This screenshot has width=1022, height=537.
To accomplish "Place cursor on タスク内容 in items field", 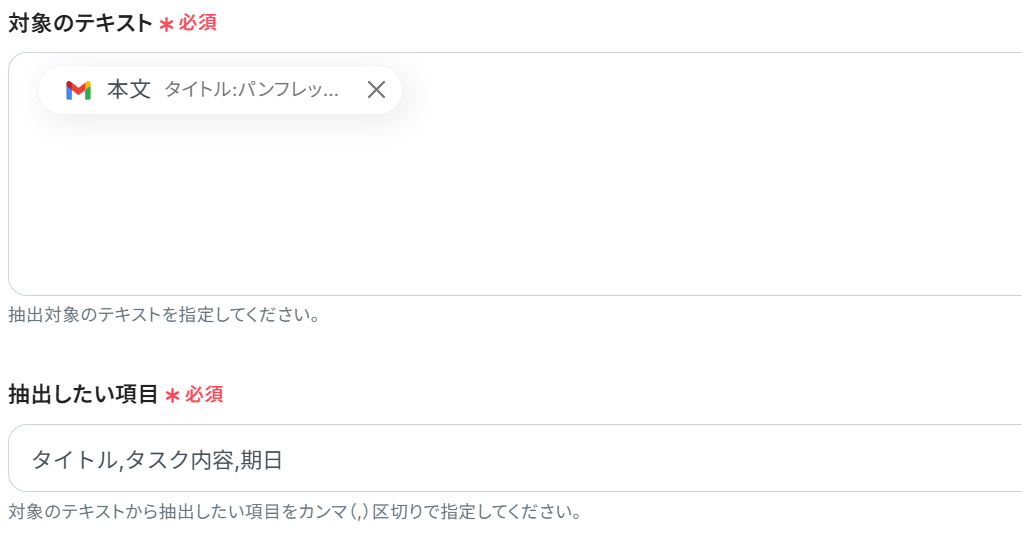I will pyautogui.click(x=180, y=460).
